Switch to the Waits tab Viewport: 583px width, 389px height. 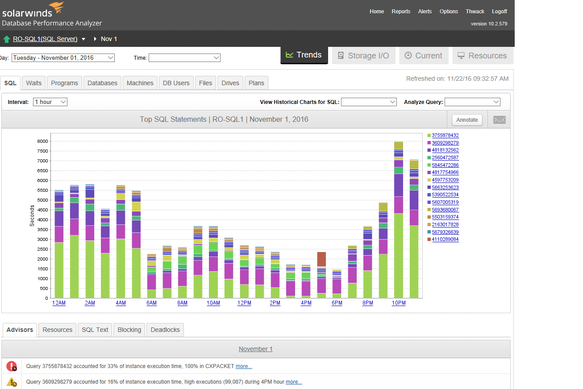click(33, 83)
